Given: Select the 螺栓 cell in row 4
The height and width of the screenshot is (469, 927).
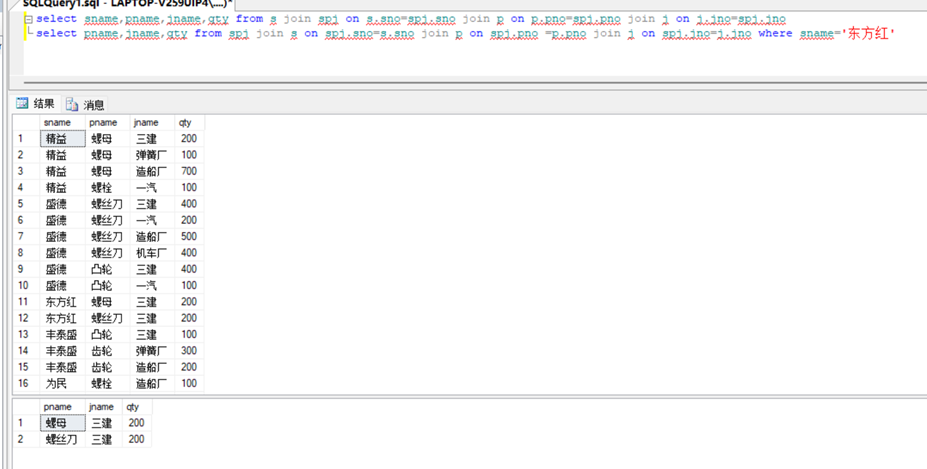Looking at the screenshot, I should tap(108, 188).
